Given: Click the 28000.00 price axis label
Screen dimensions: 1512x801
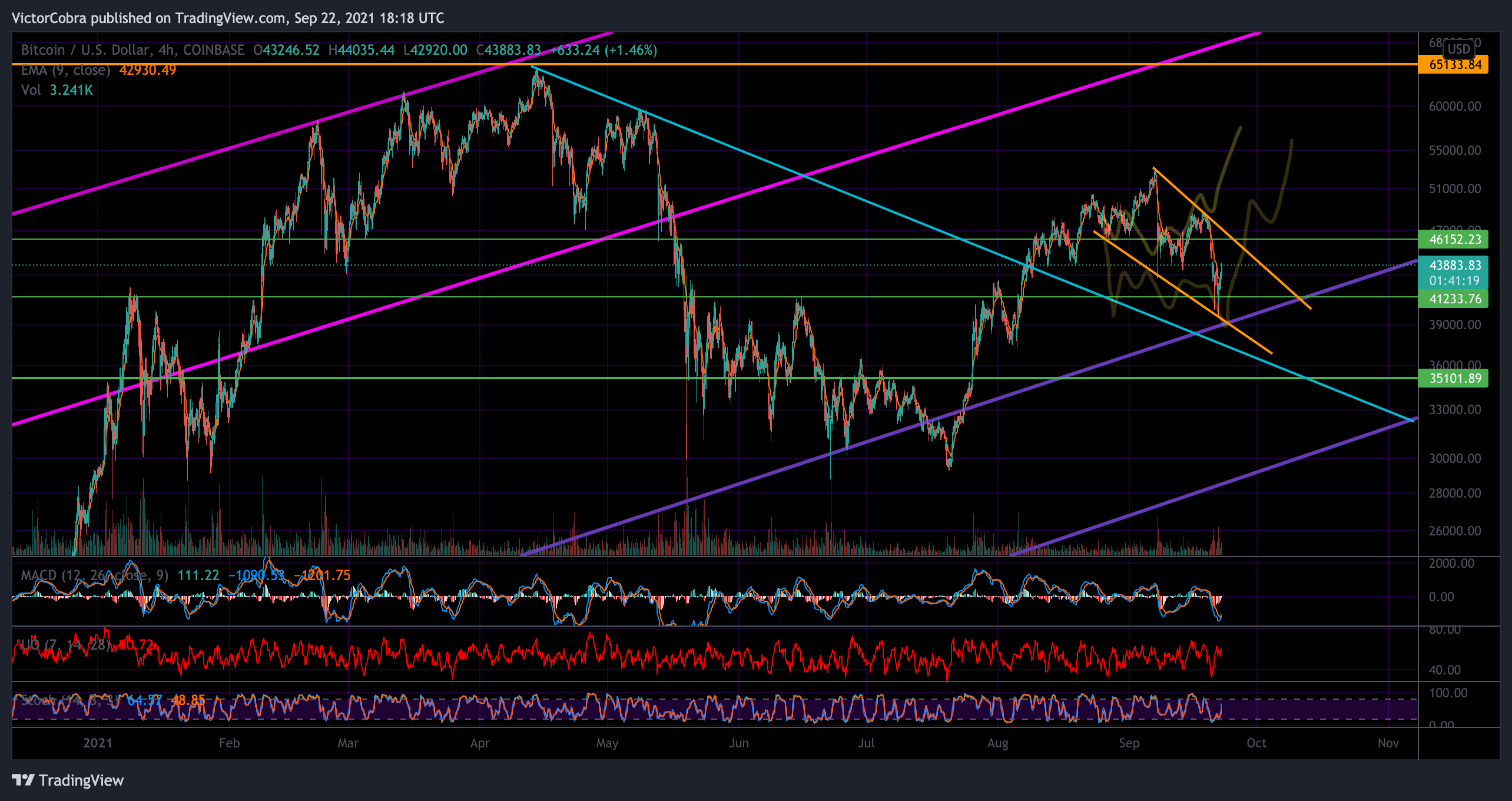Looking at the screenshot, I should (1455, 494).
